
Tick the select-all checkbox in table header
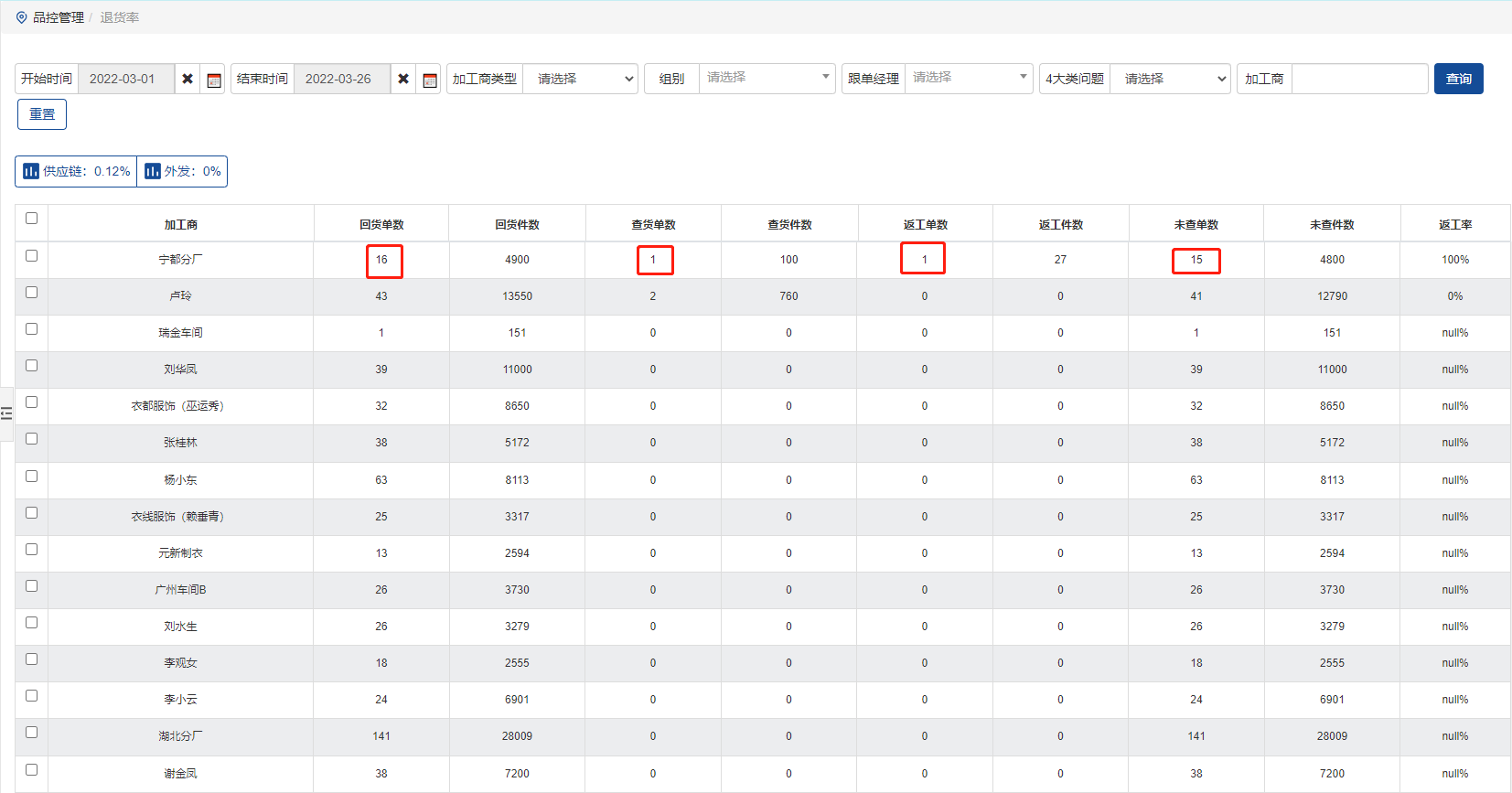pos(32,218)
